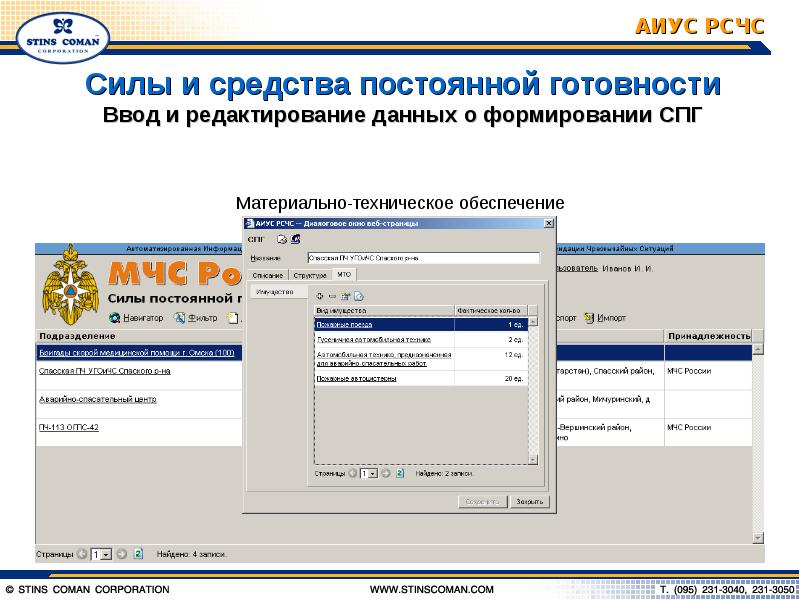Go to next page in dialog pager

[x=386, y=473]
